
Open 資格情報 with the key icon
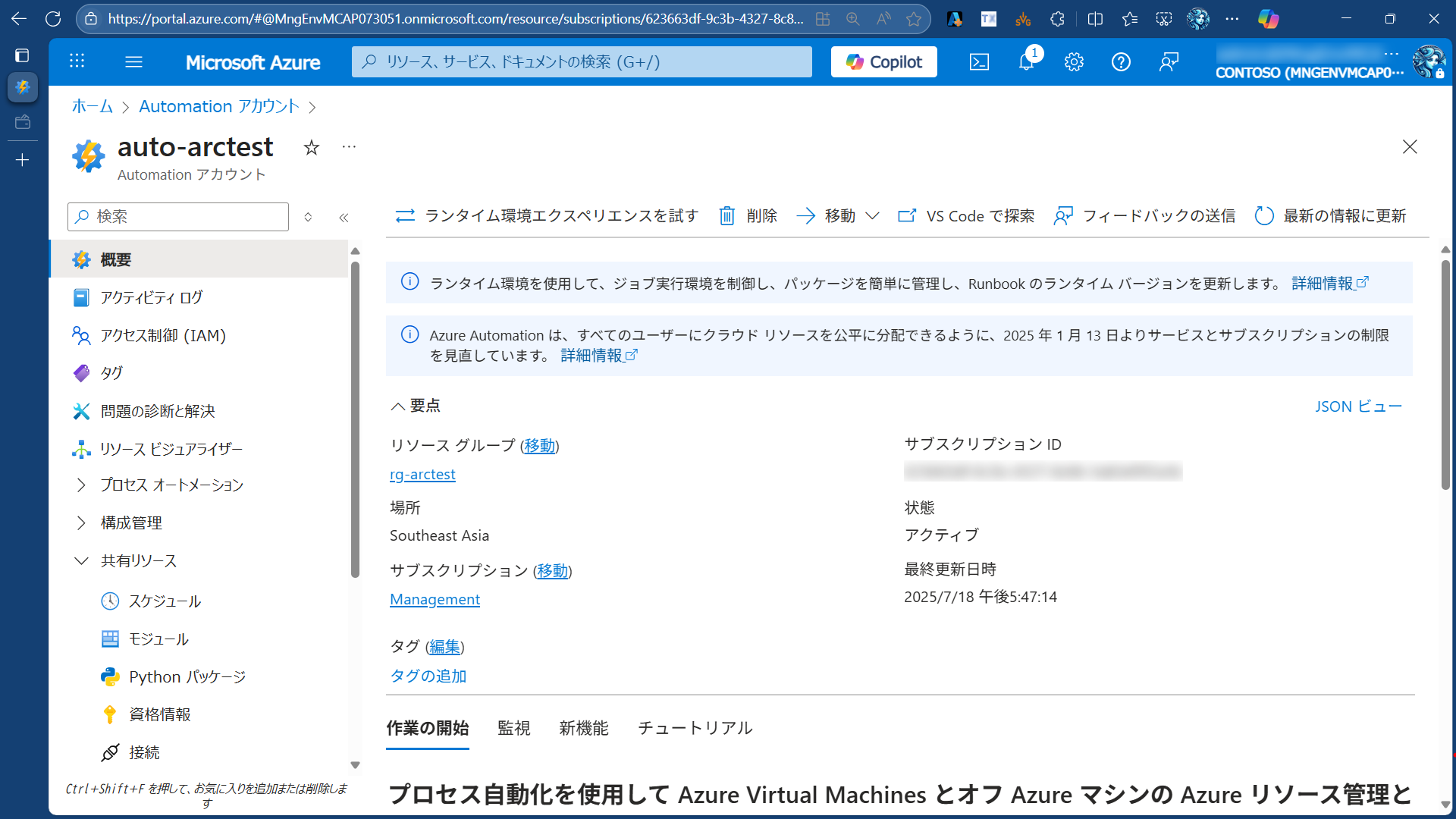(159, 714)
